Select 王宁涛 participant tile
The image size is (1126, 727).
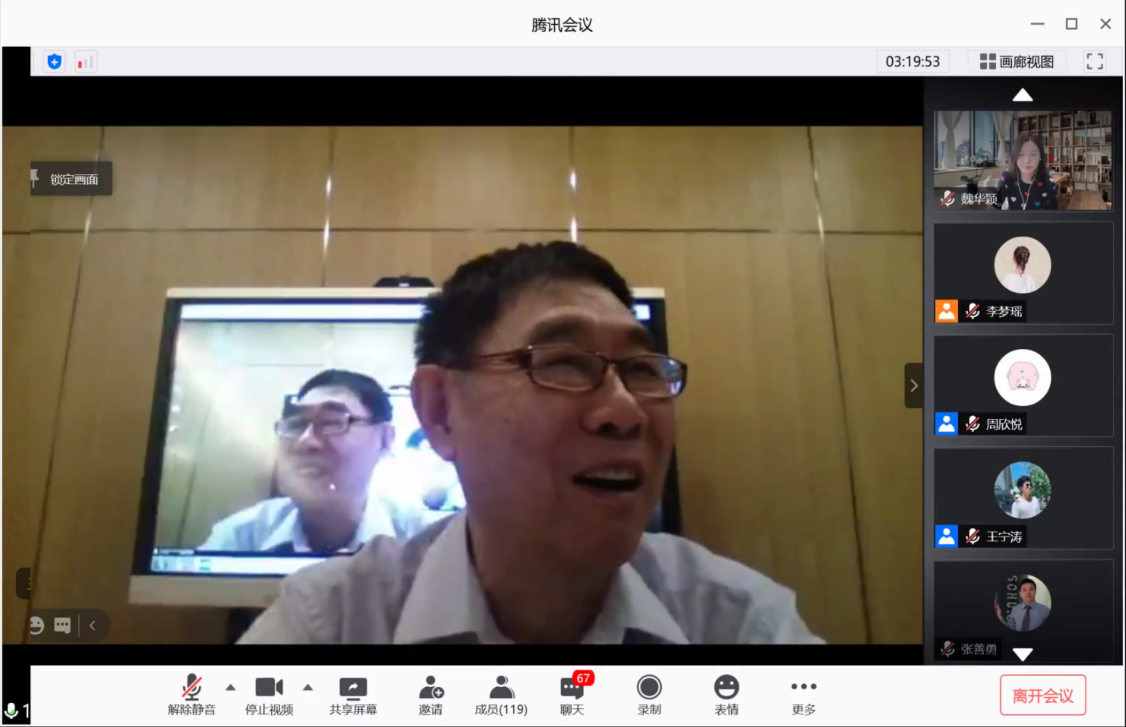[1023, 499]
